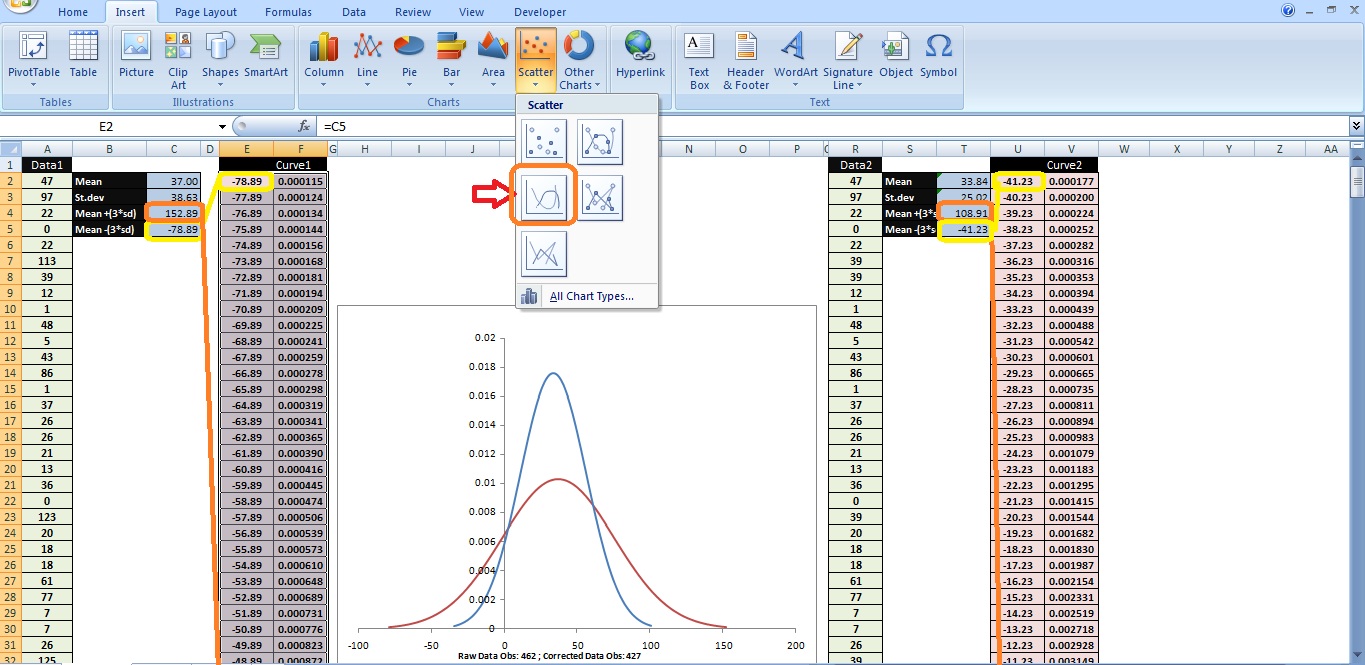Open Excel Help with the question mark button

tap(1288, 11)
